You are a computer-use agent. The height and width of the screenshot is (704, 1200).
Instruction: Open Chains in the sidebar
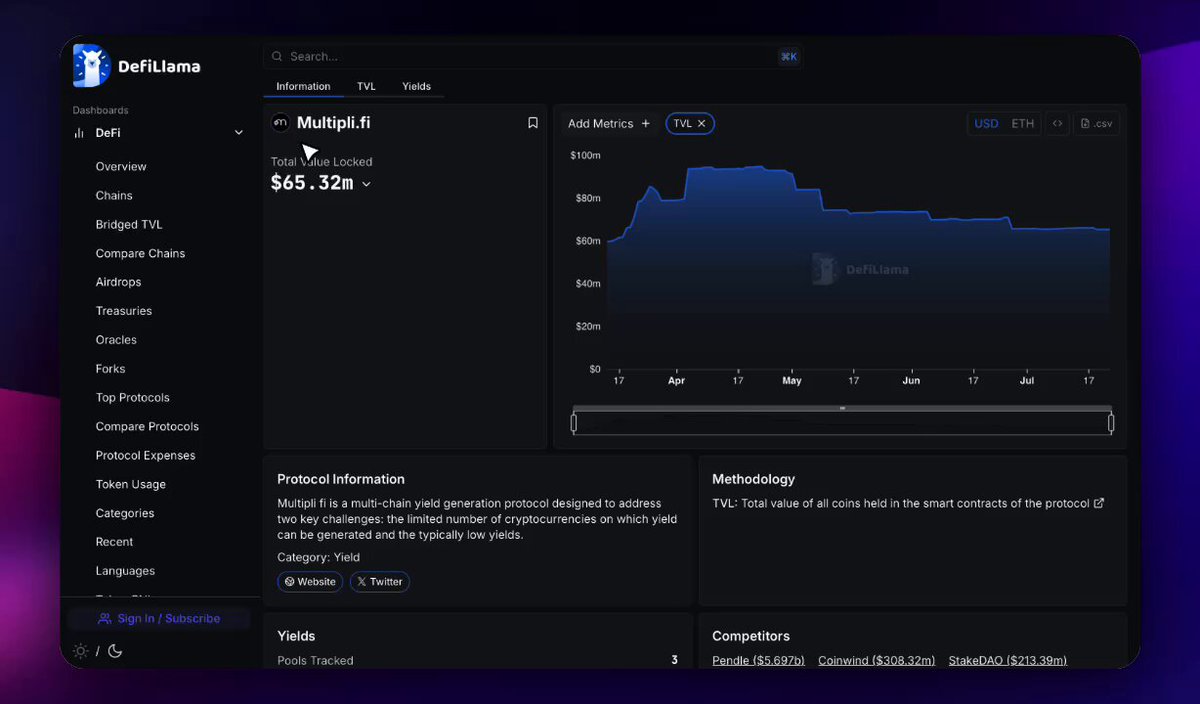(x=114, y=196)
